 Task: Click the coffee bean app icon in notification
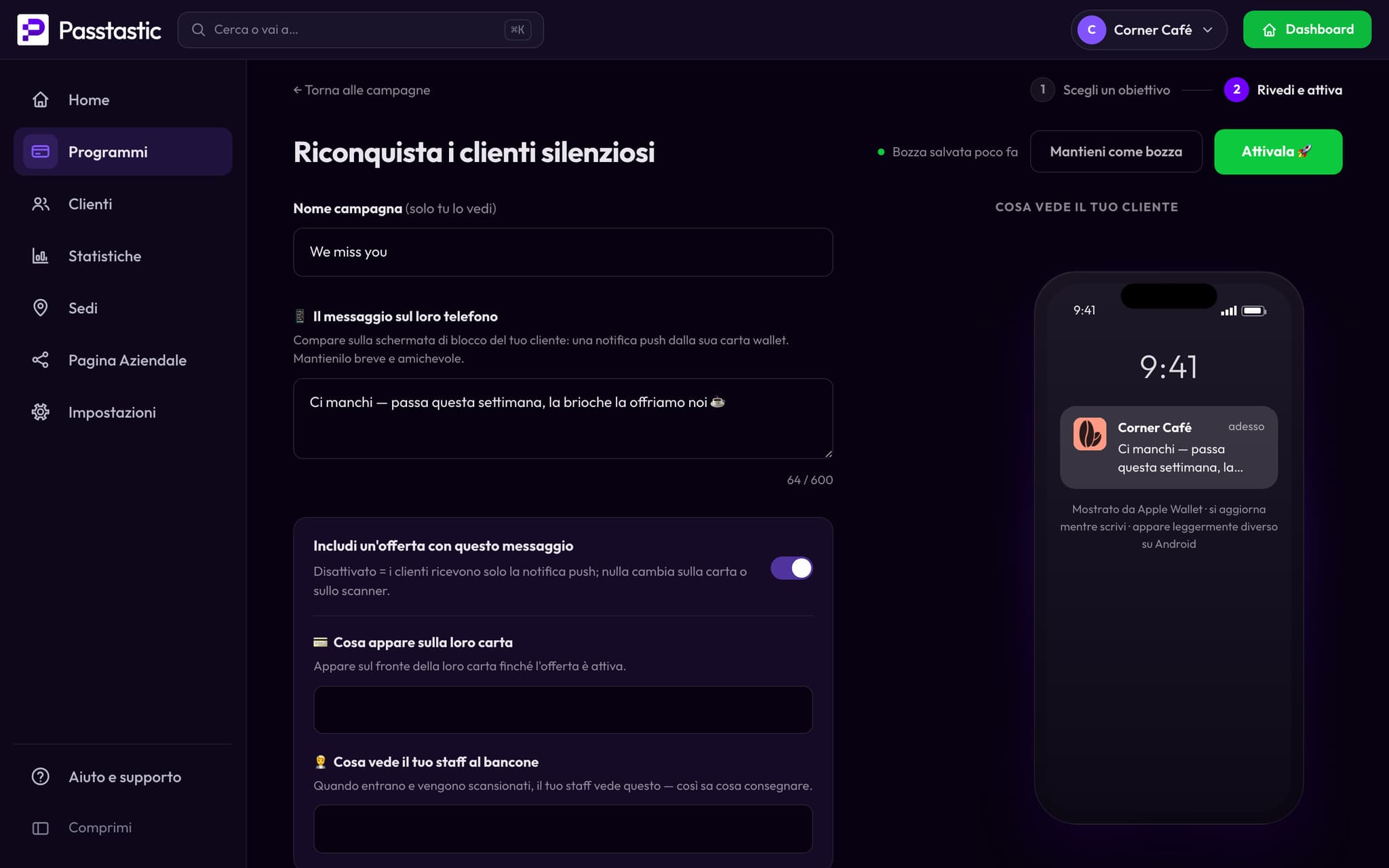point(1090,434)
